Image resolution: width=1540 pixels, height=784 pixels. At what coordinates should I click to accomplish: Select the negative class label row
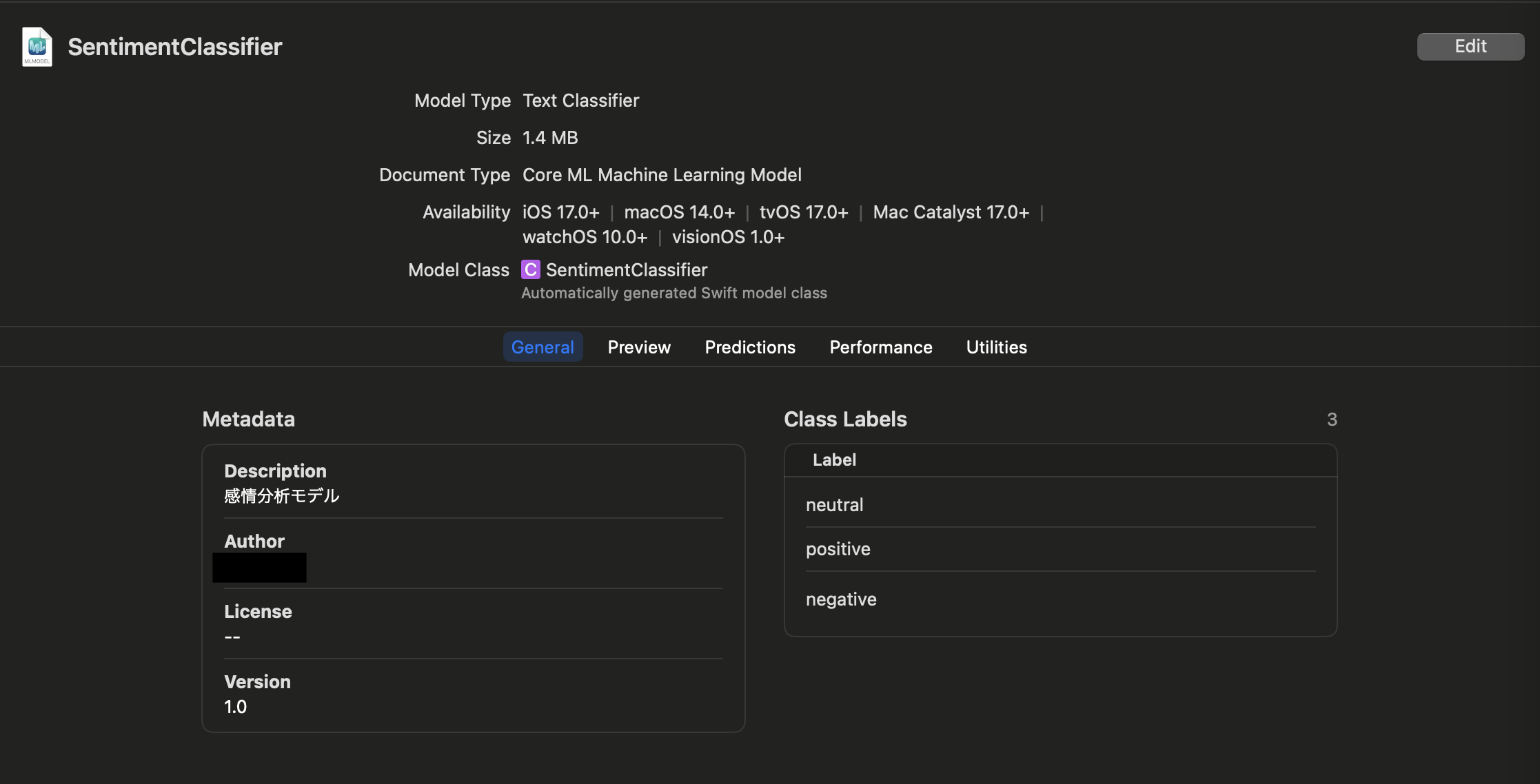840,599
